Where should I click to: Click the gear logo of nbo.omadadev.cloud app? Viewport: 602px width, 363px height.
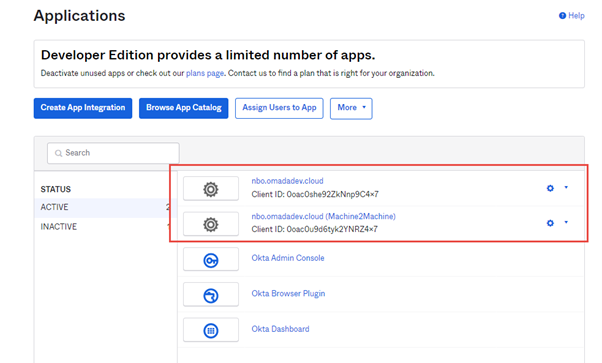pyautogui.click(x=211, y=189)
